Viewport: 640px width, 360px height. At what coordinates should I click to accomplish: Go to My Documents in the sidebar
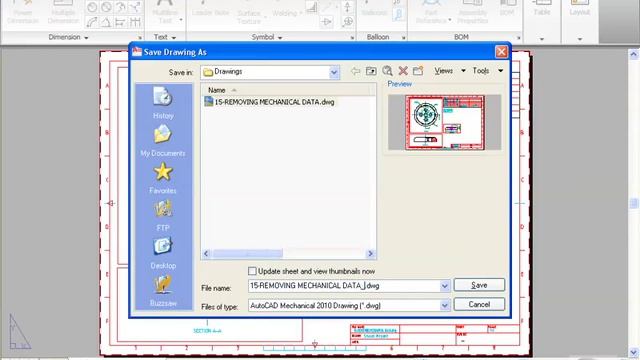tap(163, 140)
